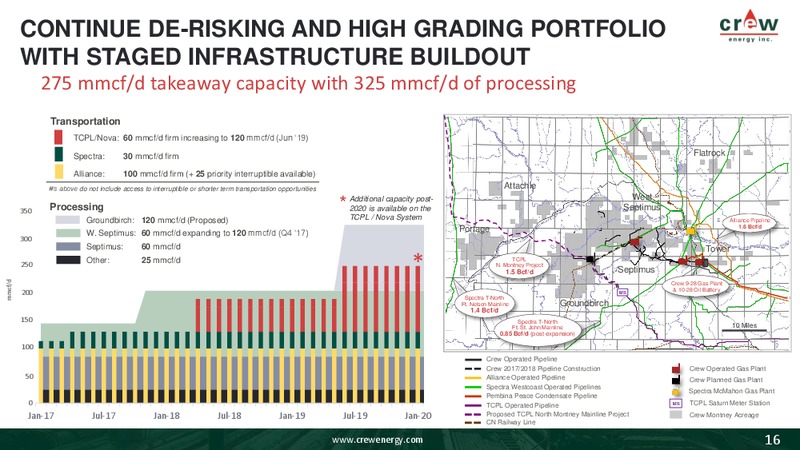This screenshot has width=800, height=450.
Task: Click the slide number 16
Action: [x=772, y=439]
